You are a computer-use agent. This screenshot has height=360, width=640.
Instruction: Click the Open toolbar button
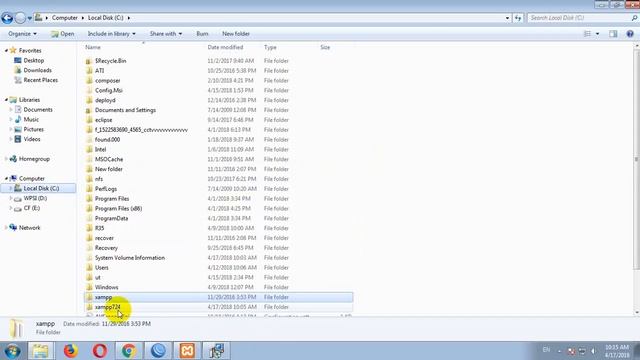tap(62, 34)
